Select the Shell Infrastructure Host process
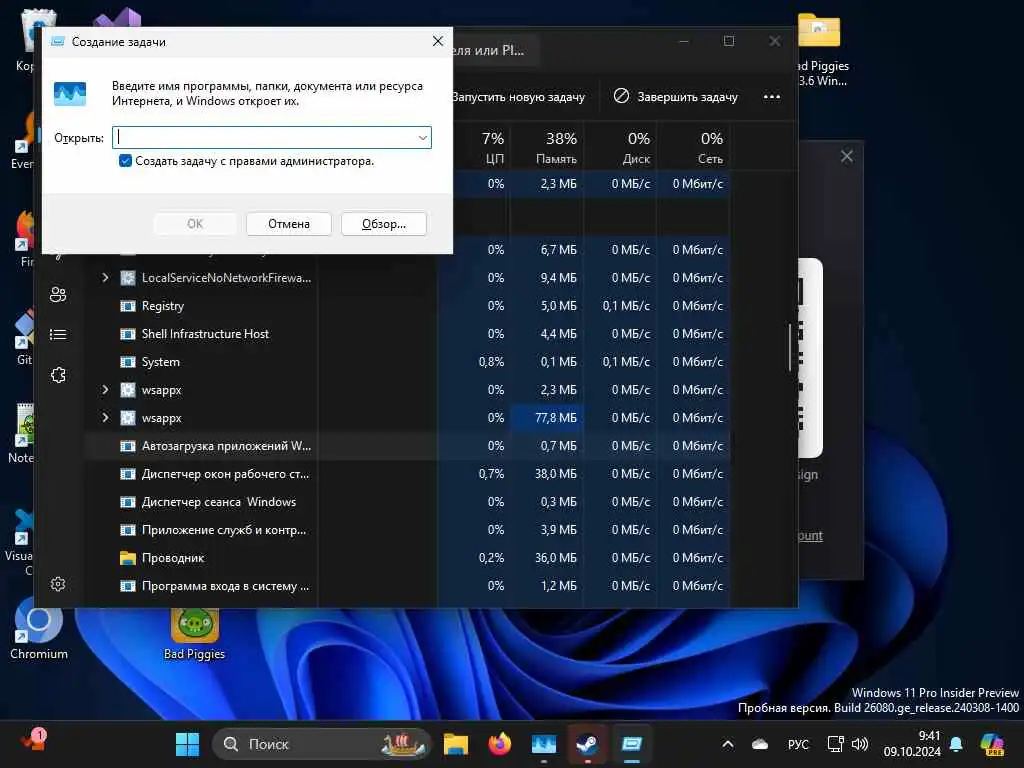Image resolution: width=1024 pixels, height=768 pixels. click(x=408, y=334)
